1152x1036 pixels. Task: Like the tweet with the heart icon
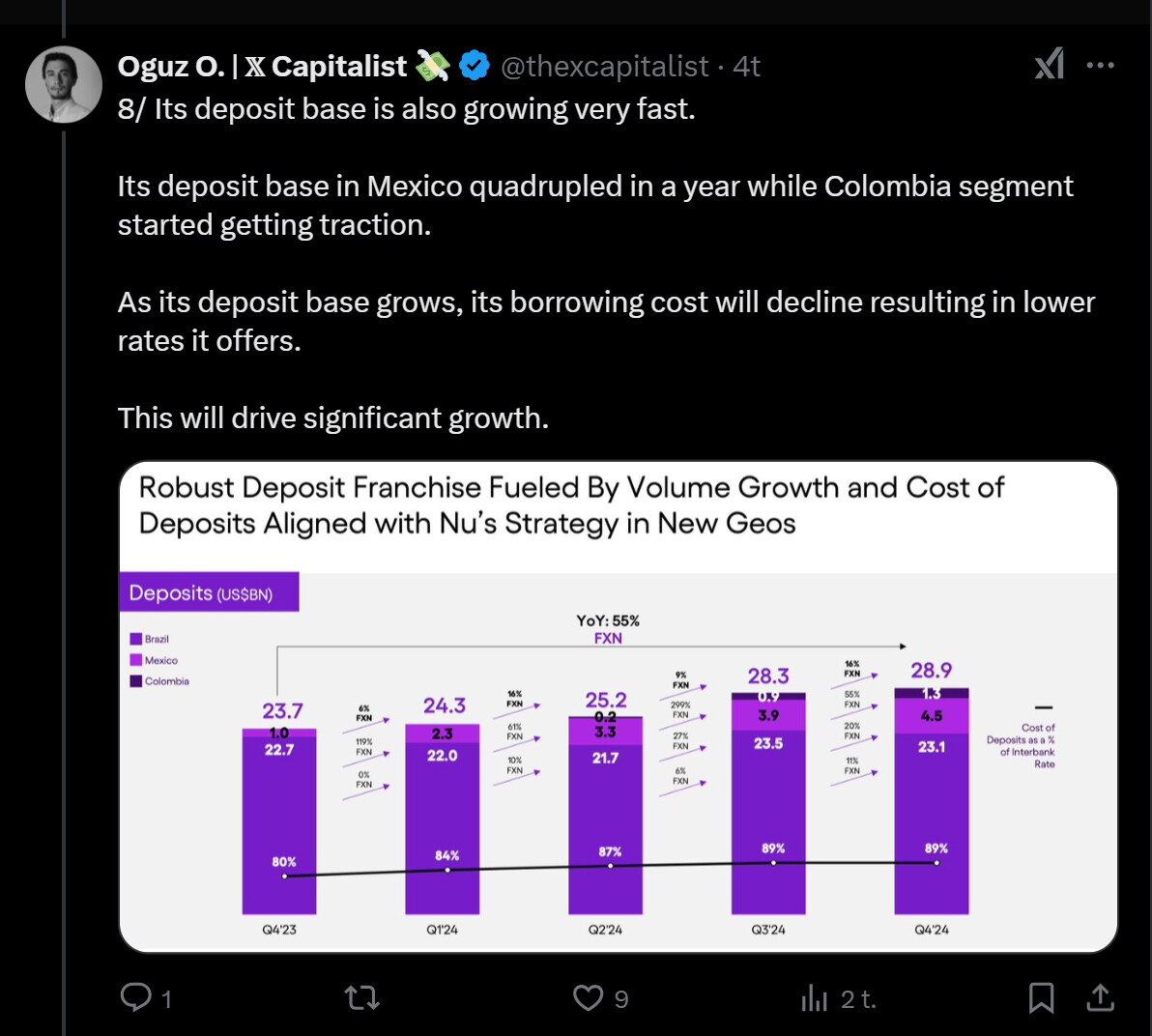coord(588,997)
